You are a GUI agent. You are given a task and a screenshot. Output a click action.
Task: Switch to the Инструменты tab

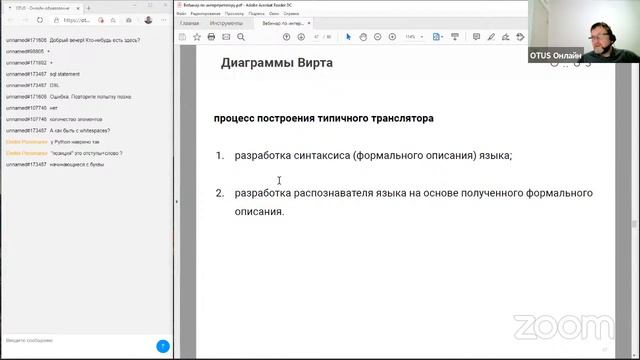click(x=226, y=23)
